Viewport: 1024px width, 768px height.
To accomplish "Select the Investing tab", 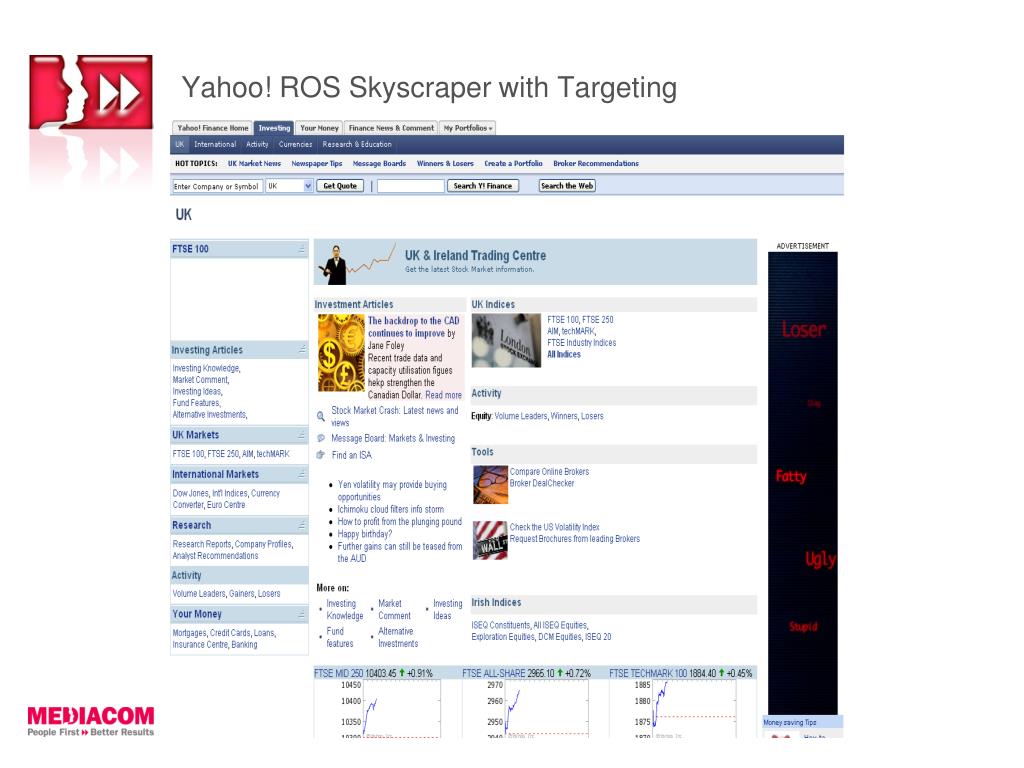I will [274, 128].
